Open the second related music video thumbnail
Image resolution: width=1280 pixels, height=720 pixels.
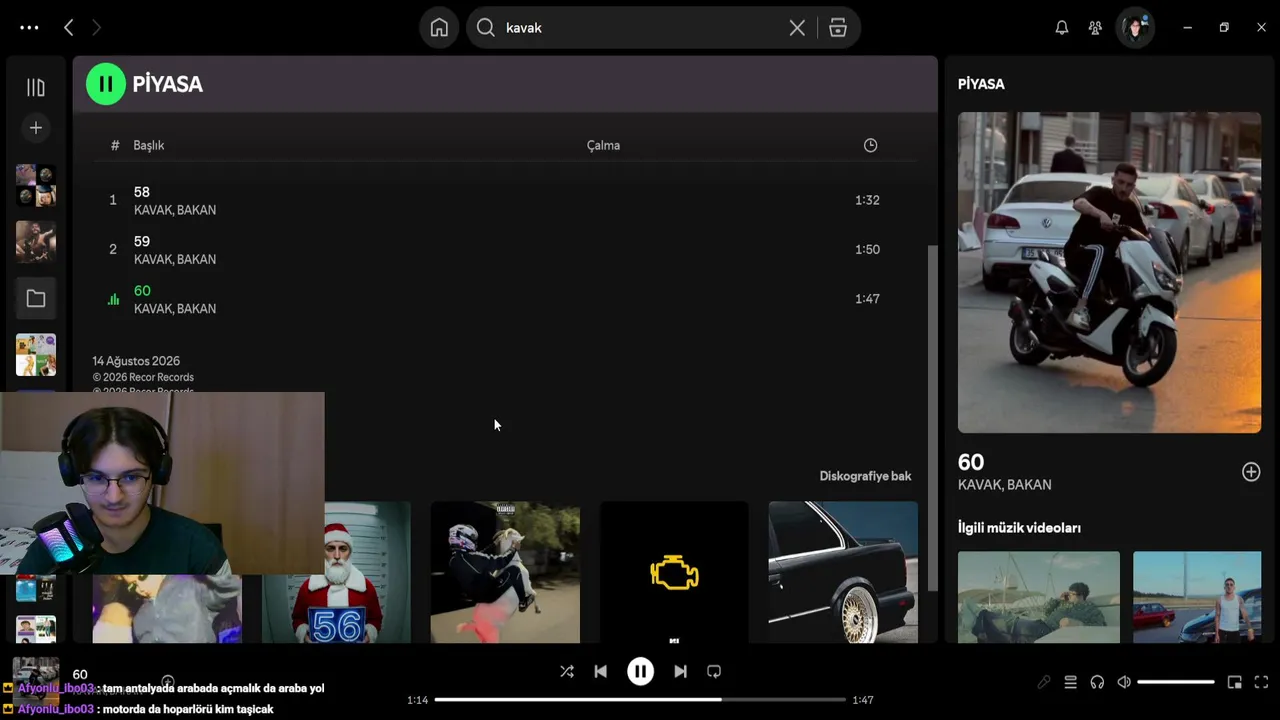tap(1197, 597)
